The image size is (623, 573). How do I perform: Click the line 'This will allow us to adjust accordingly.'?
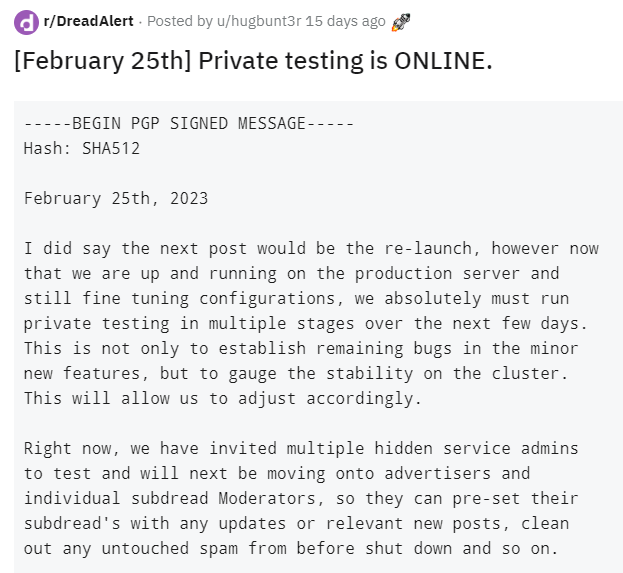point(223,398)
